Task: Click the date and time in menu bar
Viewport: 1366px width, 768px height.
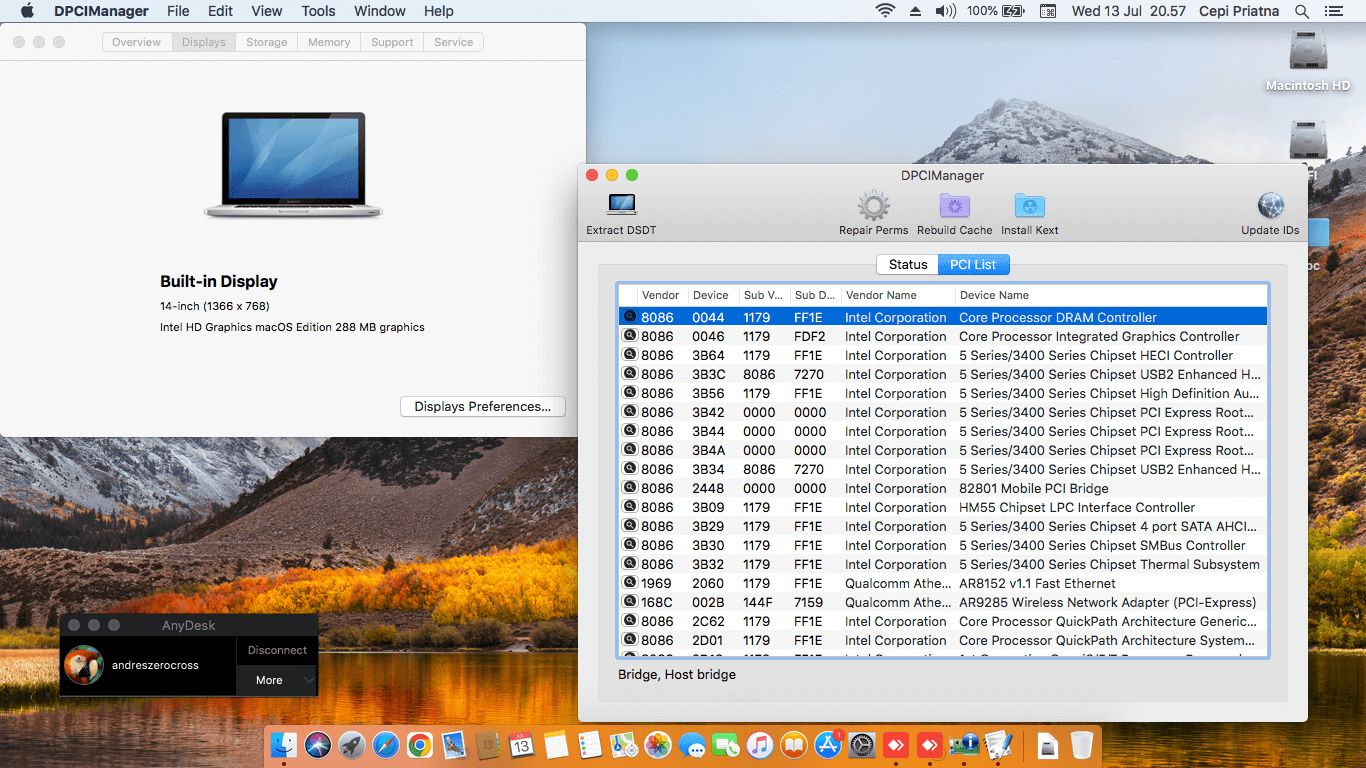Action: pos(1129,11)
